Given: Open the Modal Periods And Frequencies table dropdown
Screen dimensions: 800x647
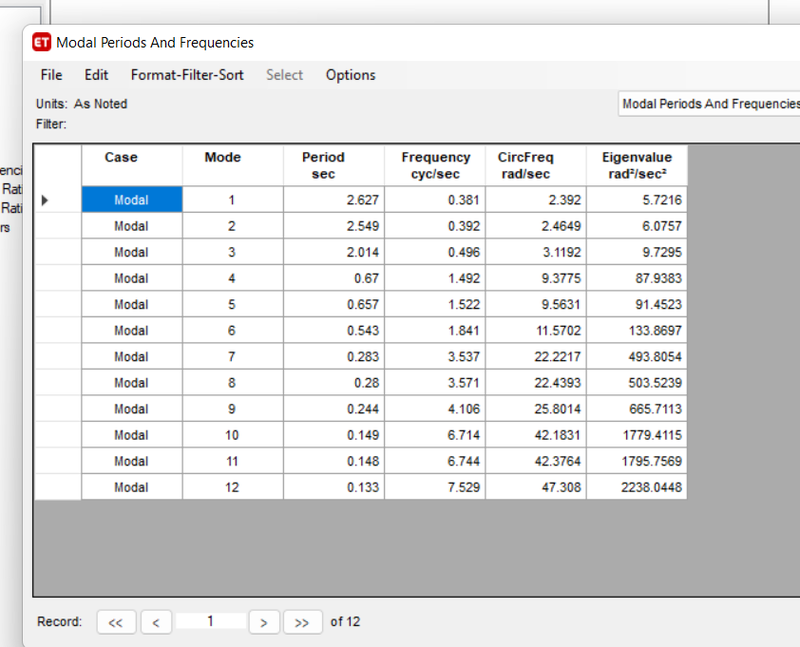Looking at the screenshot, I should point(709,104).
